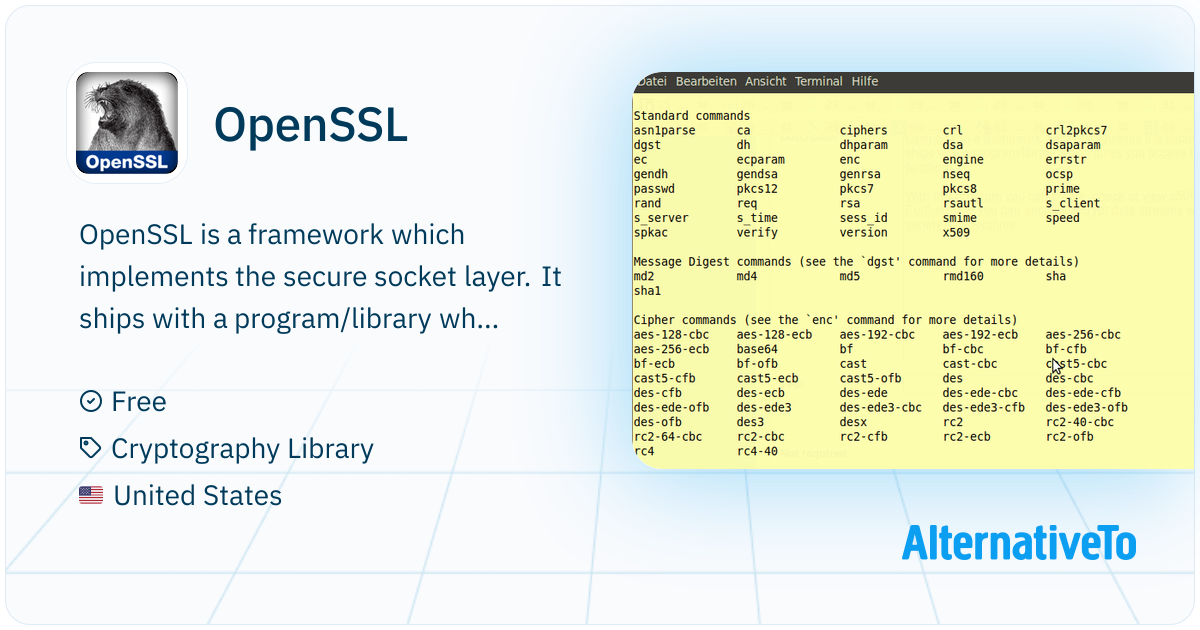Open the Hilfe menu
Screen dimensions: 1200x630
(x=865, y=81)
